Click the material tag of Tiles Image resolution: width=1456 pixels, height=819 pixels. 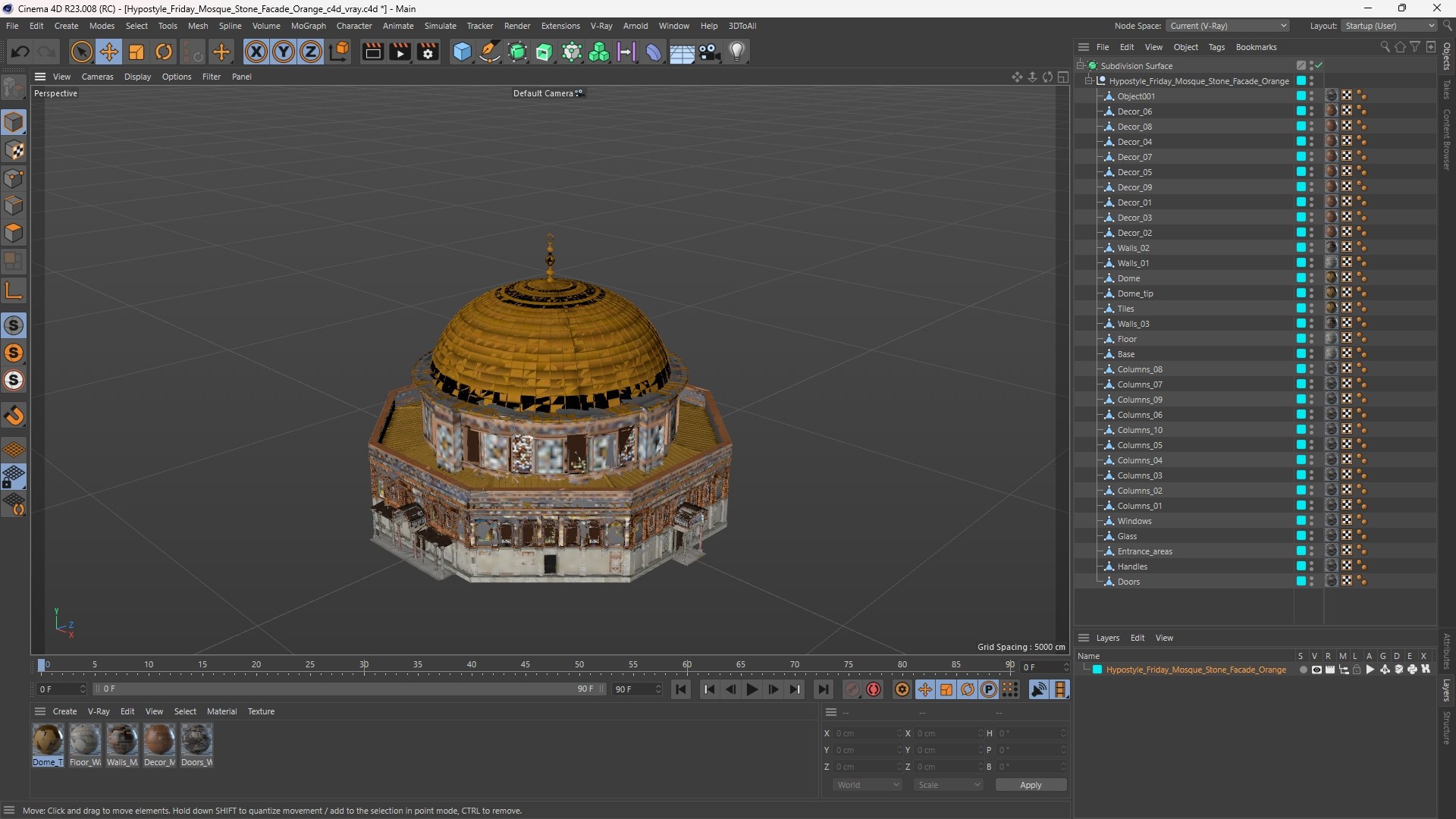point(1332,308)
